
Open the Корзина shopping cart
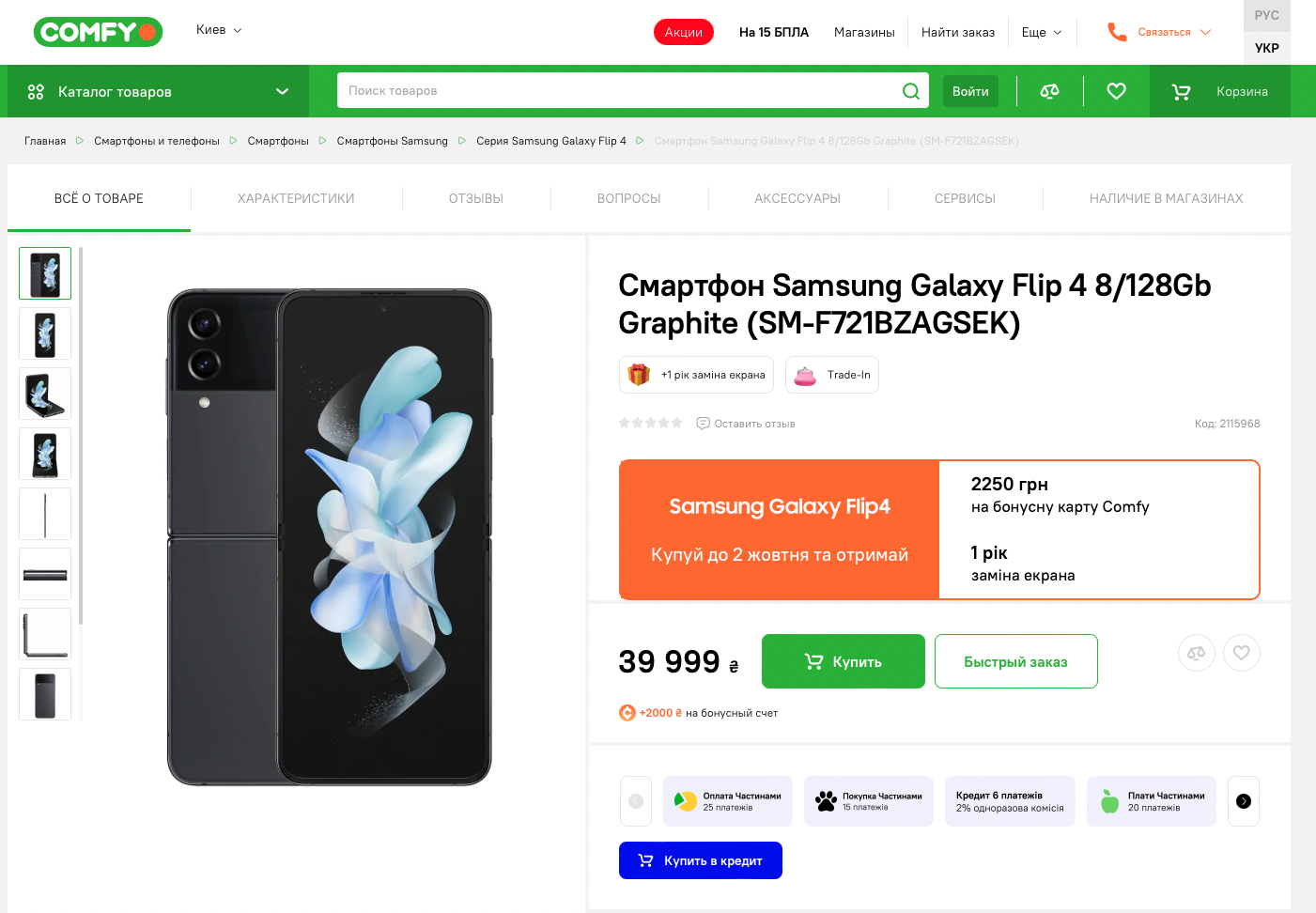pyautogui.click(x=1219, y=91)
